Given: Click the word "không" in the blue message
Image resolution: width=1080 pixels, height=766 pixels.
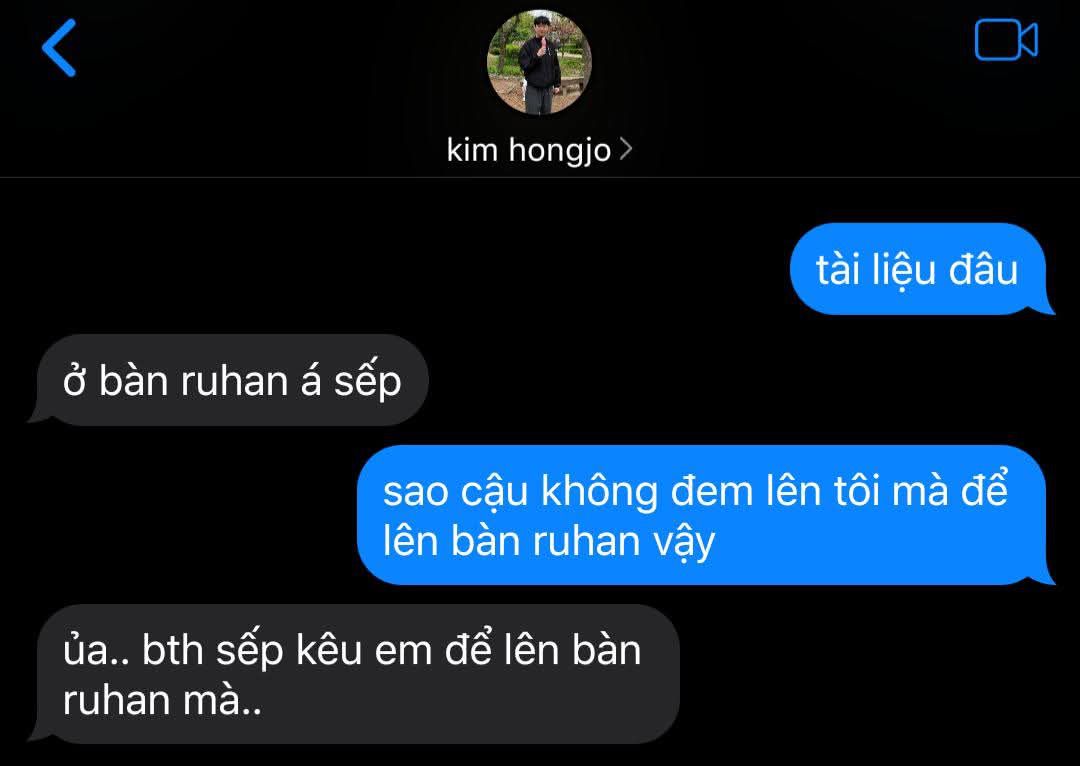Looking at the screenshot, I should 599,493.
